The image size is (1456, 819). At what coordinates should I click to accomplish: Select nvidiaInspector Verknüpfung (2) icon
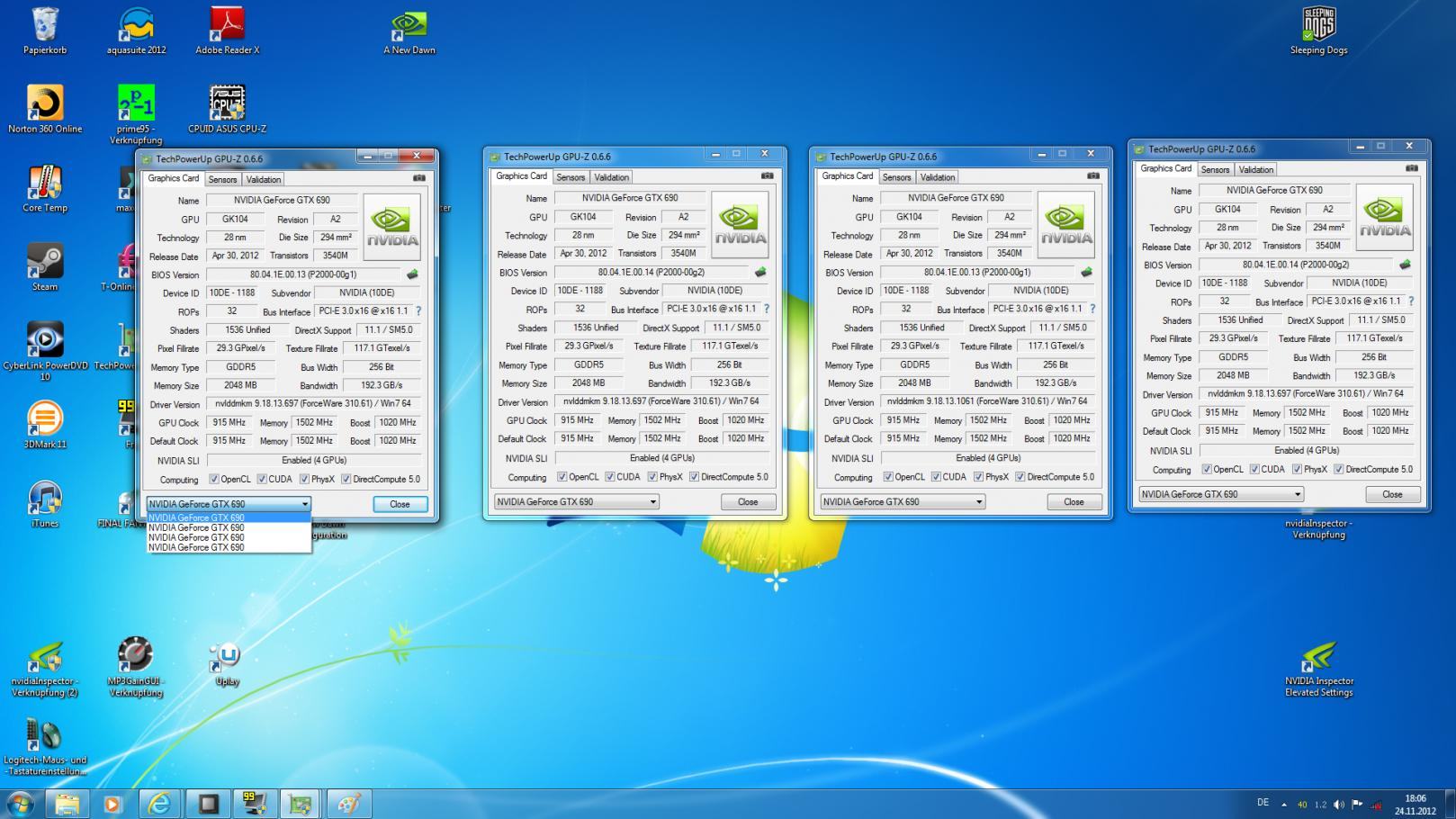pyautogui.click(x=45, y=669)
